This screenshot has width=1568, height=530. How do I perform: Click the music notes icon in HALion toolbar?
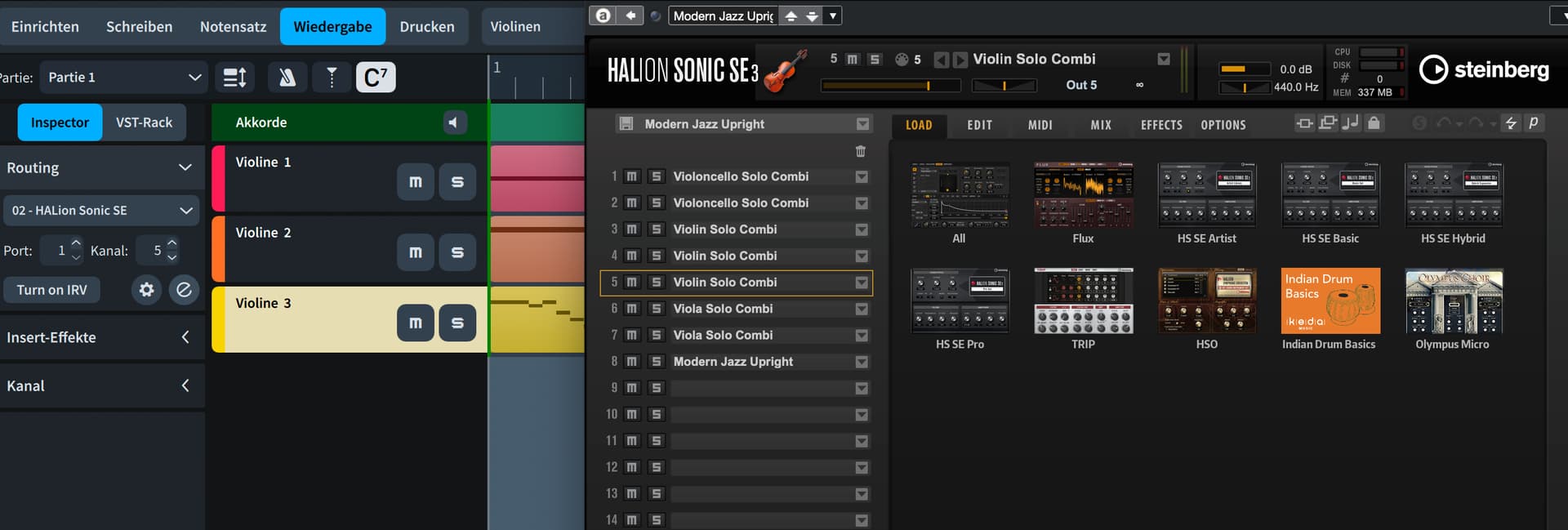pyautogui.click(x=1351, y=123)
